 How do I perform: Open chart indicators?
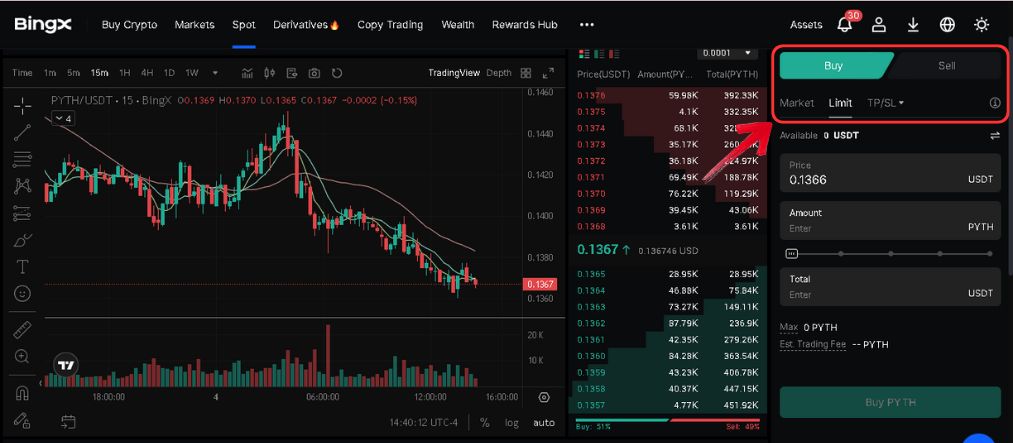point(247,73)
